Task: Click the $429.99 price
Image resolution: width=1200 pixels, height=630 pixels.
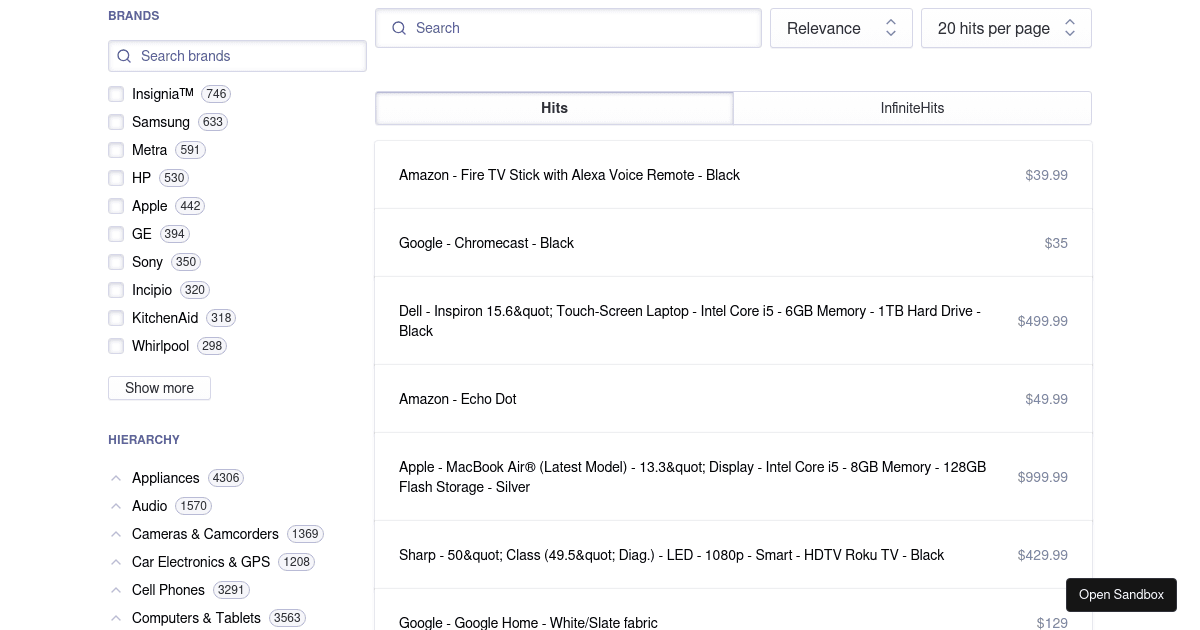Action: coord(1043,555)
